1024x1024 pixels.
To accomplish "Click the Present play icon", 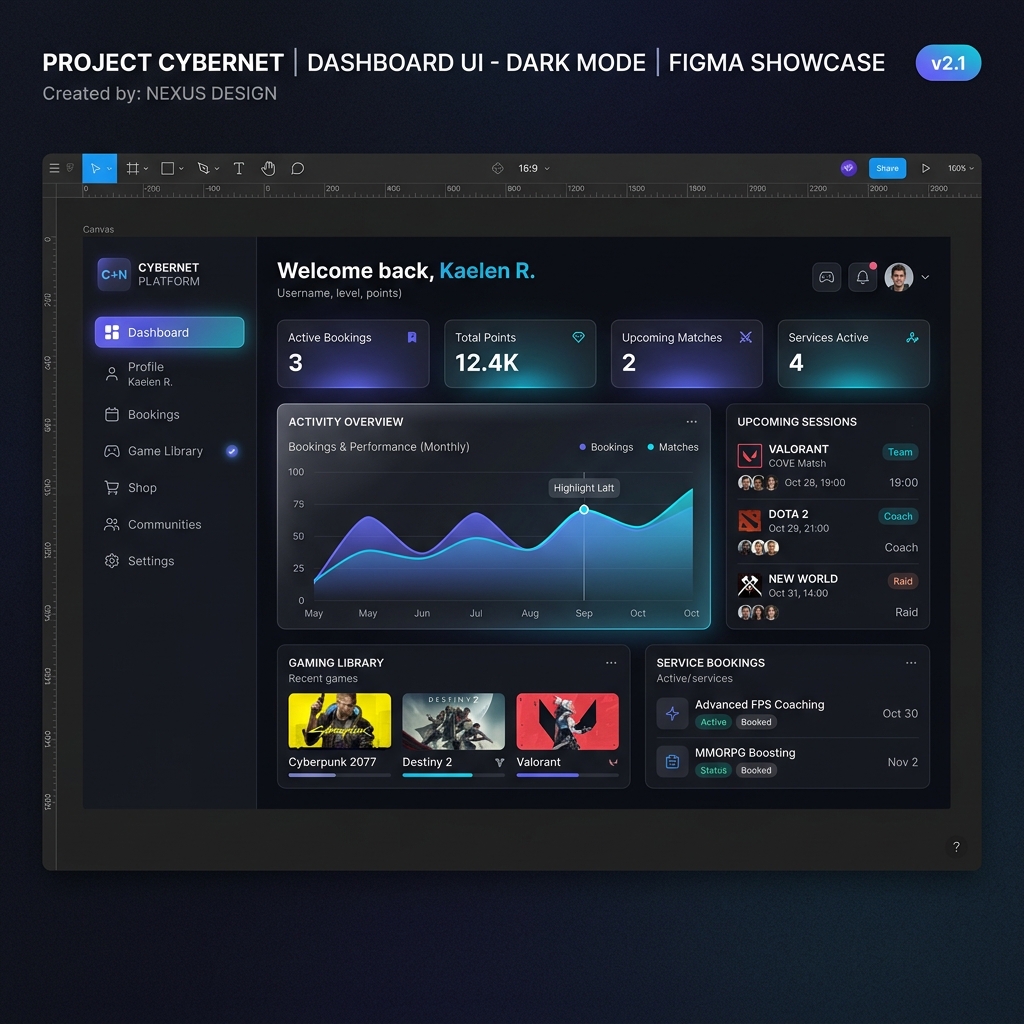I will tap(925, 168).
